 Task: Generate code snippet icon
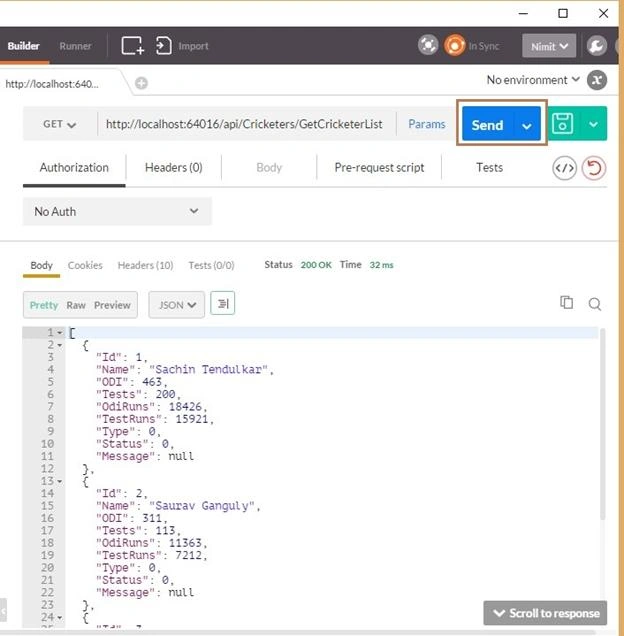564,168
